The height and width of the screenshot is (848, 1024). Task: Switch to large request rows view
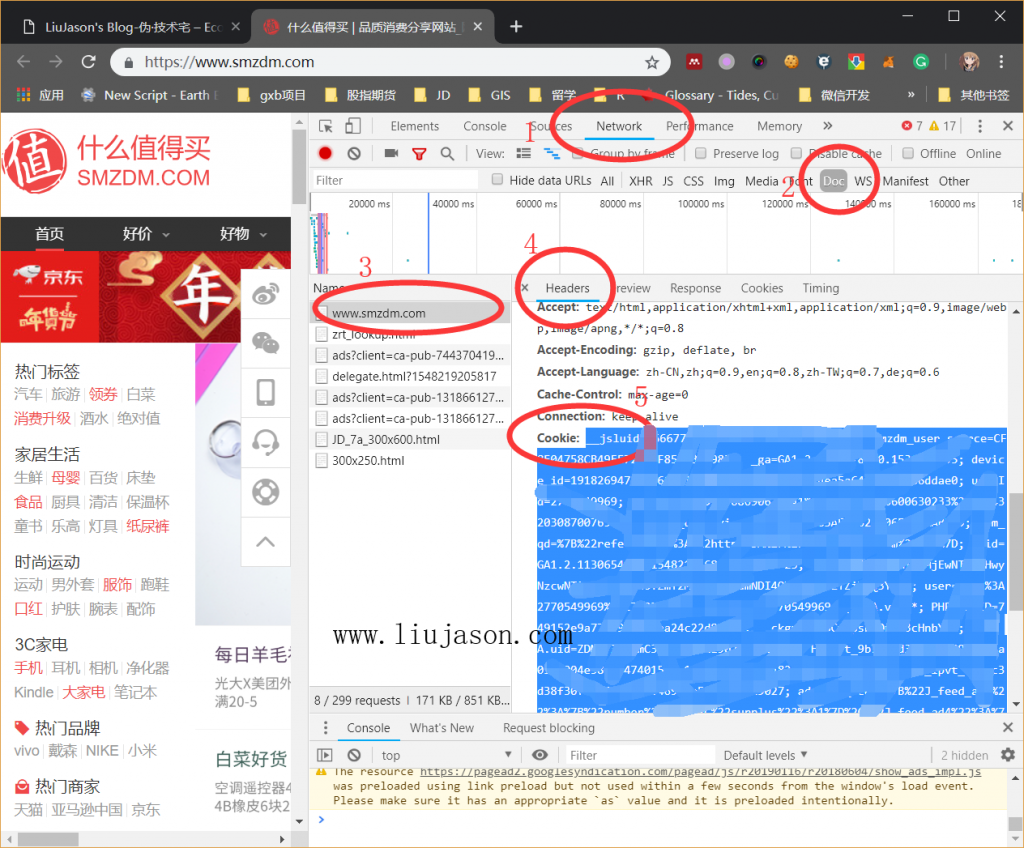(x=524, y=154)
